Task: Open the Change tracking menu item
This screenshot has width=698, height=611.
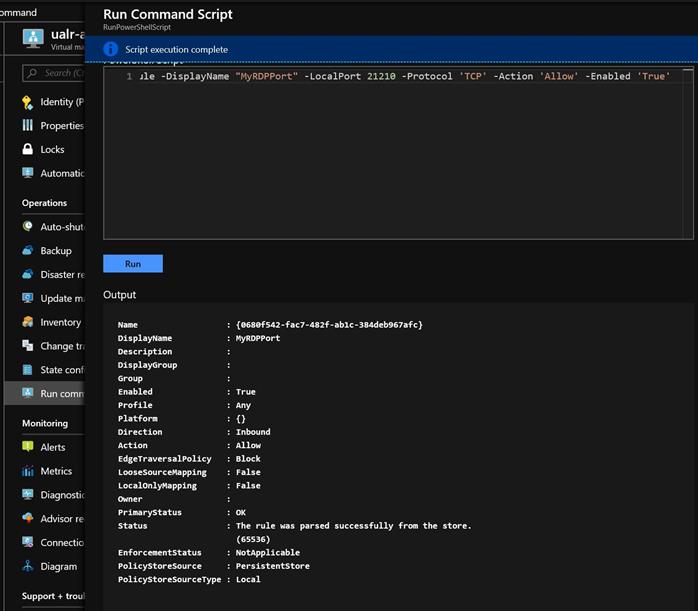Action: click(x=62, y=346)
